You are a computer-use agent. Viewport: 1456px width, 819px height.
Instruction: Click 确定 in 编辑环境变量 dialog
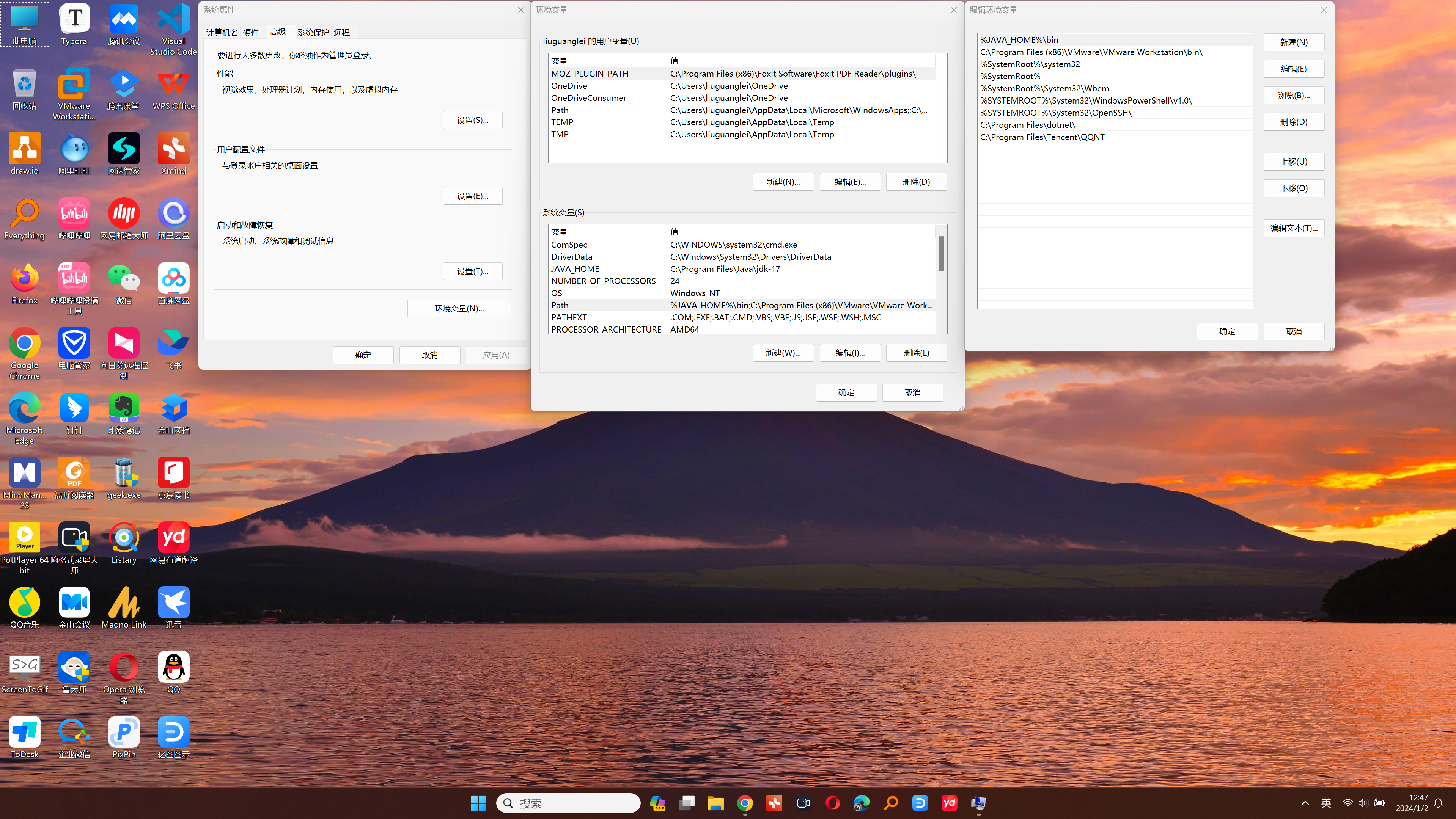(1227, 331)
